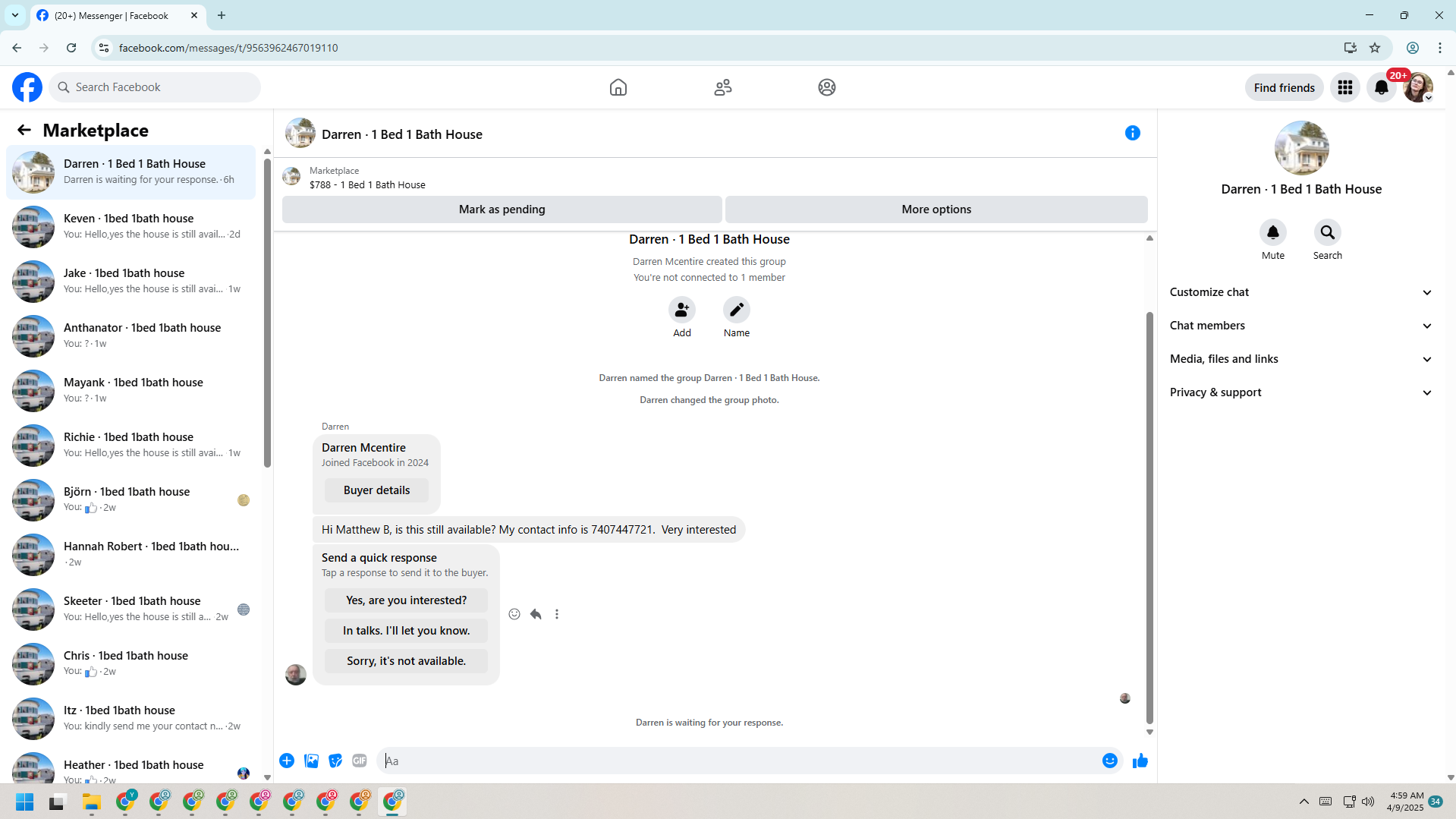1456x819 pixels.
Task: Open the notifications bell in the header
Action: (1382, 87)
